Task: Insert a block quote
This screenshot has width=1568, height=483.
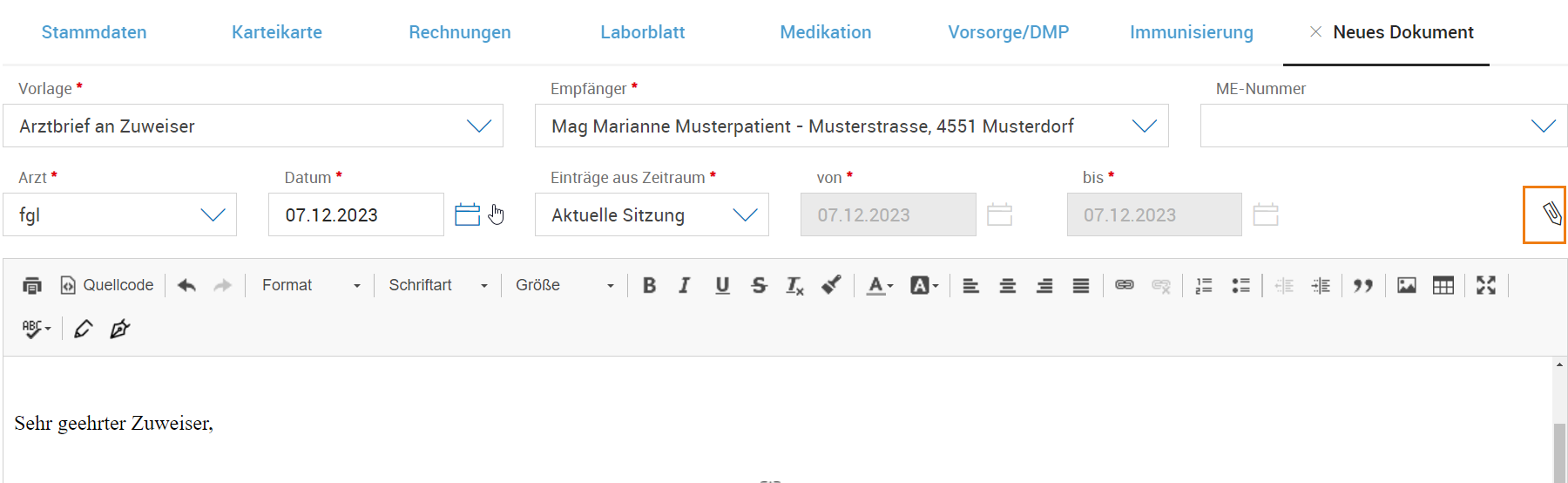Action: click(x=1362, y=286)
